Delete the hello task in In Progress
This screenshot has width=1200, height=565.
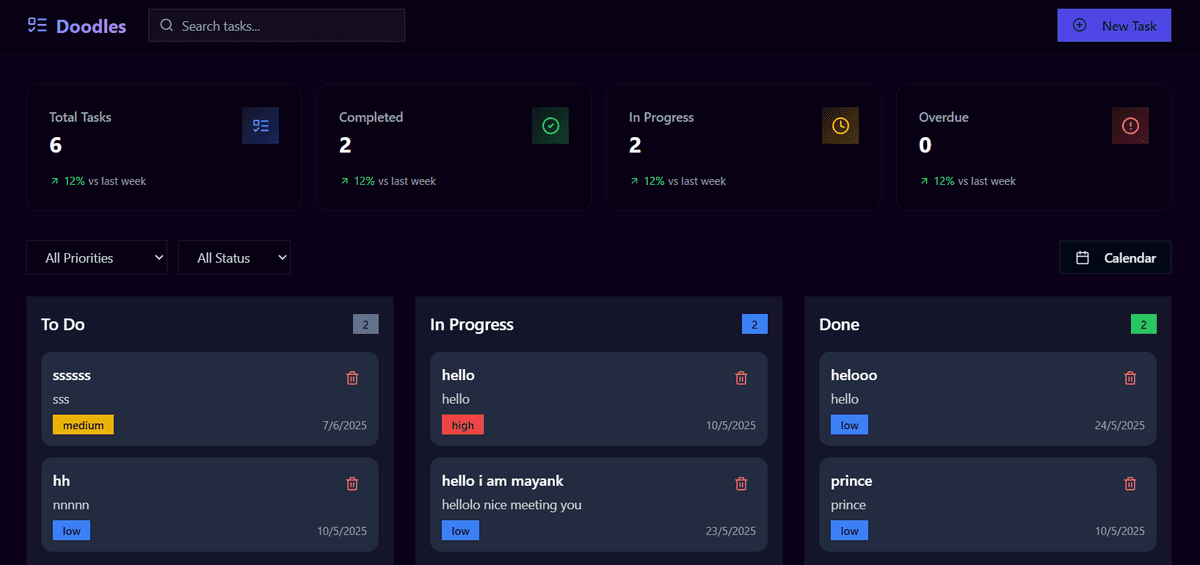click(x=741, y=378)
